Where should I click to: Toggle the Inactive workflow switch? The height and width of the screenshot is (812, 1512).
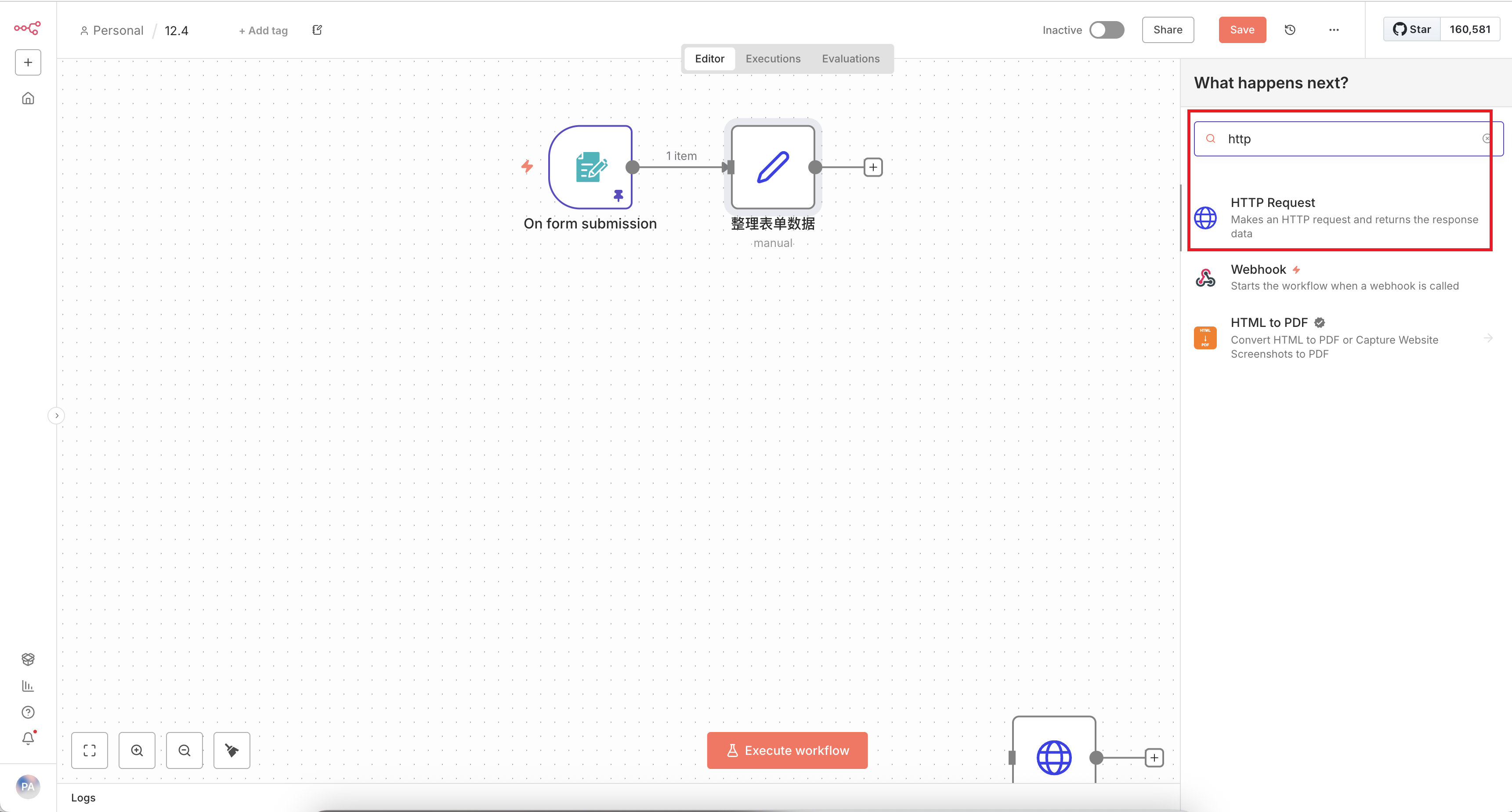1107,30
